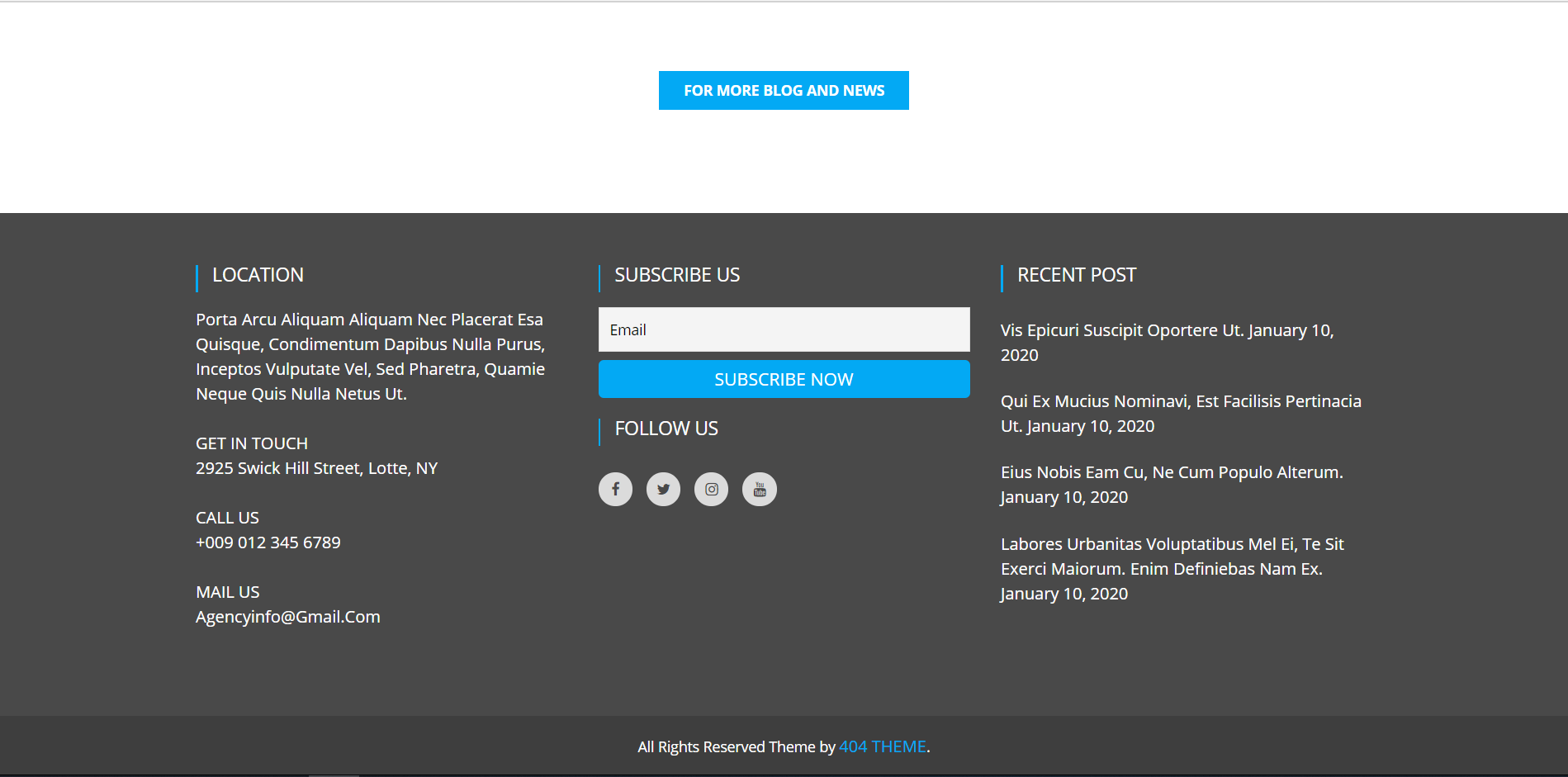The width and height of the screenshot is (1568, 777).
Task: Click the Recent Post heading
Action: tap(1076, 275)
